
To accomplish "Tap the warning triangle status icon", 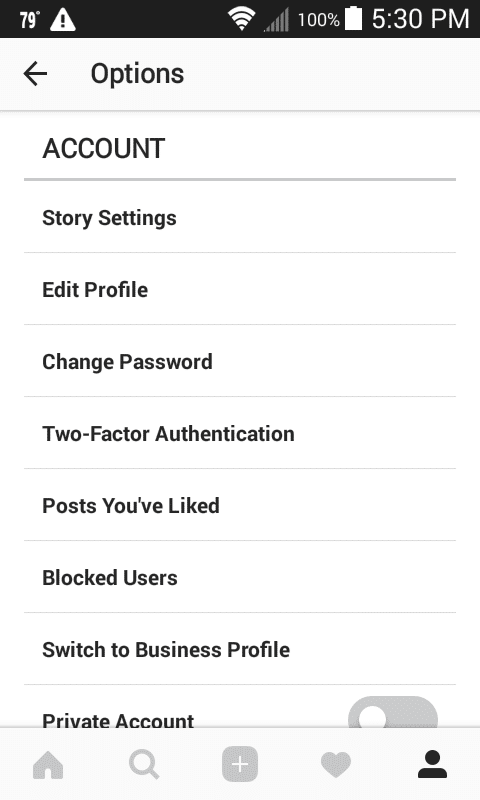I will coord(63,20).
